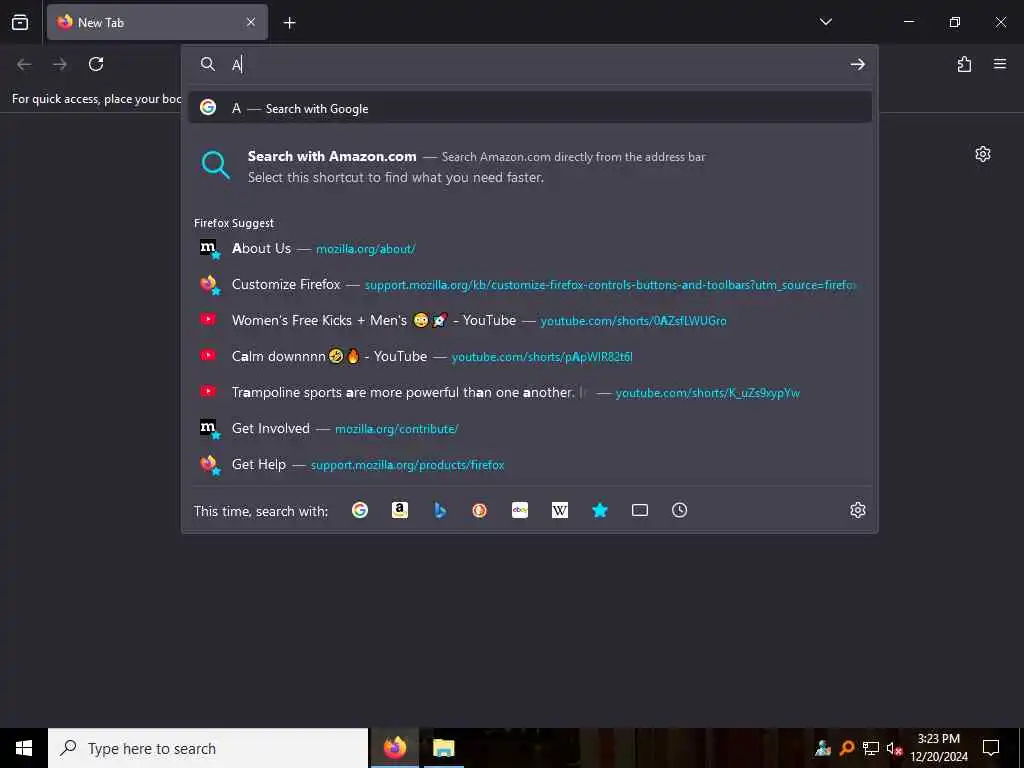The image size is (1024, 768).
Task: Close the New Tab tab
Action: pos(251,22)
